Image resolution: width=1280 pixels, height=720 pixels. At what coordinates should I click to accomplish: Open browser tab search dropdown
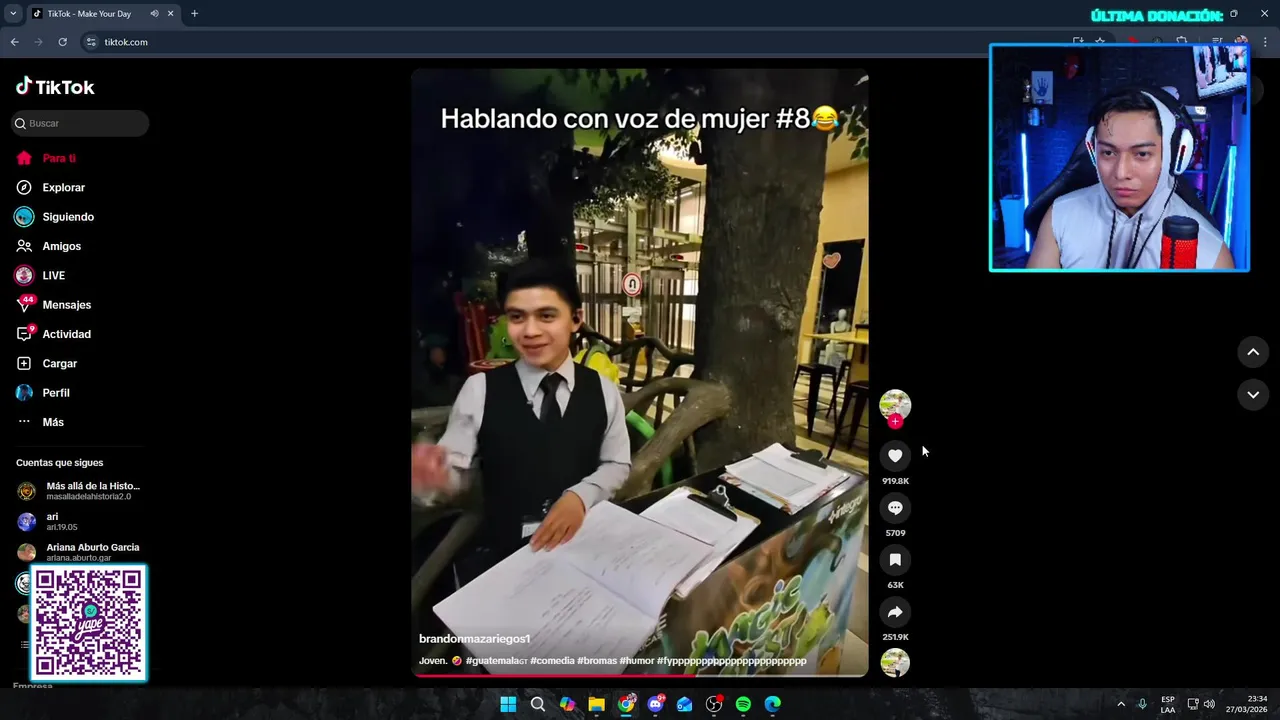[x=13, y=14]
